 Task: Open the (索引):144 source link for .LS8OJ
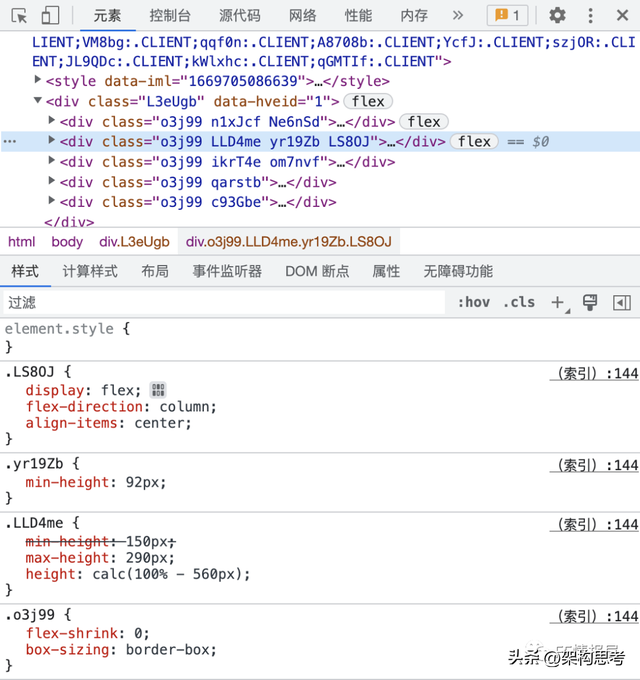pyautogui.click(x=594, y=373)
